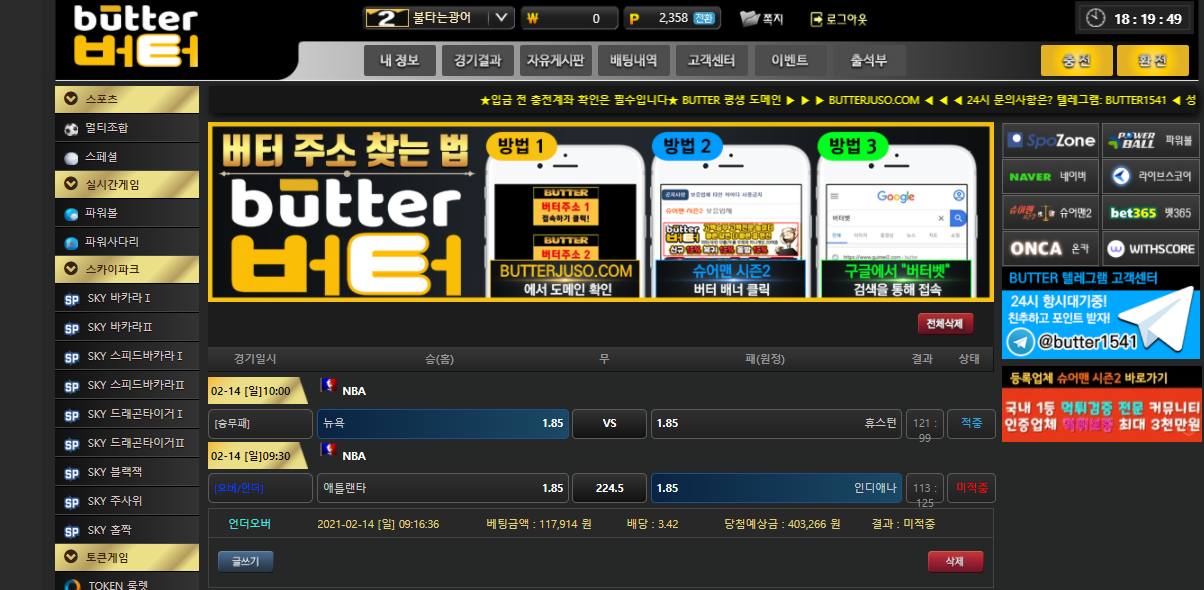Open 파워볼 via its blue ball icon
The image size is (1204, 590).
coord(71,214)
